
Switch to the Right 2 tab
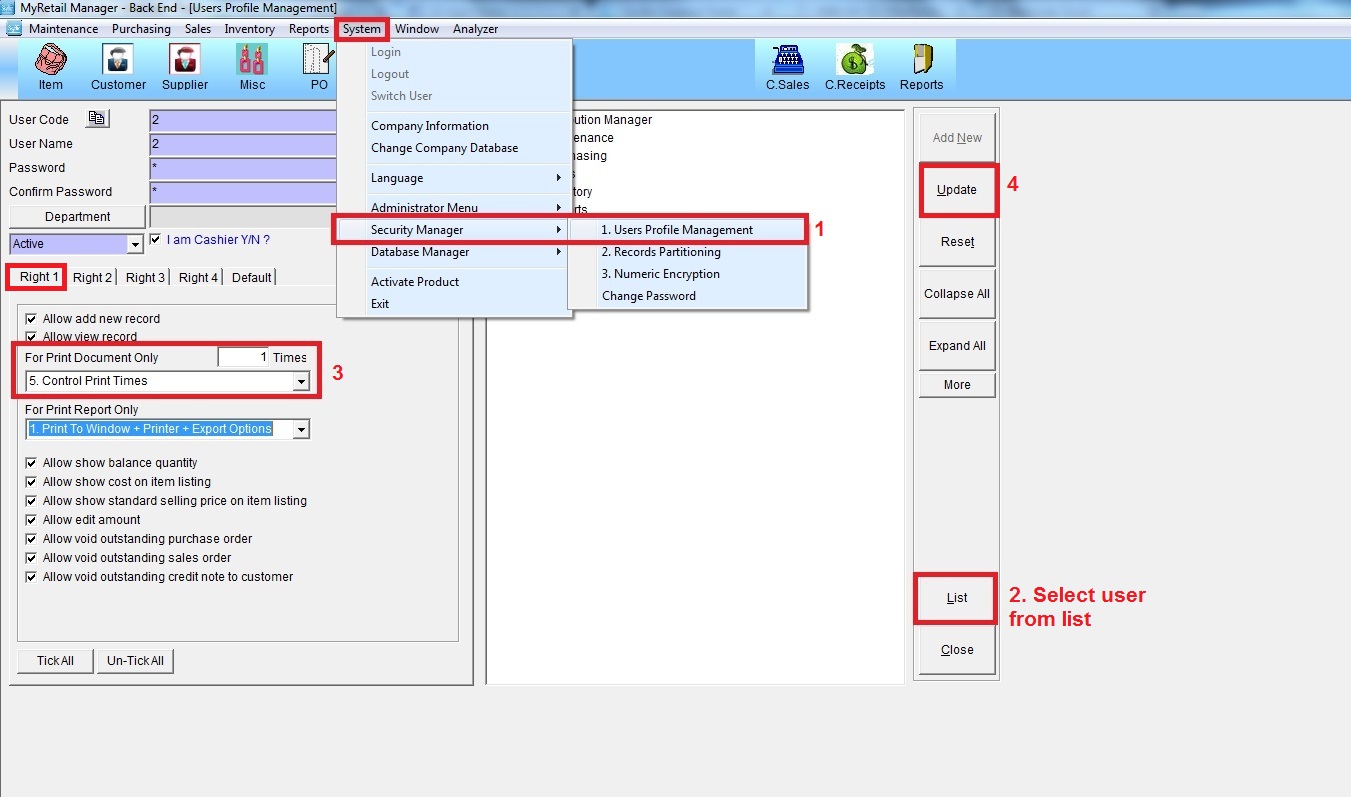click(x=92, y=277)
